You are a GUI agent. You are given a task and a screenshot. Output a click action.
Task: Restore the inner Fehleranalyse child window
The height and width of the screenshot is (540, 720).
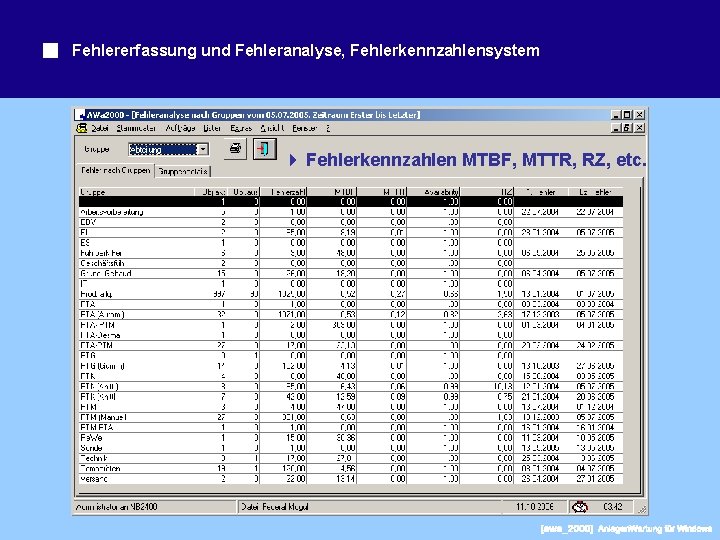point(628,128)
